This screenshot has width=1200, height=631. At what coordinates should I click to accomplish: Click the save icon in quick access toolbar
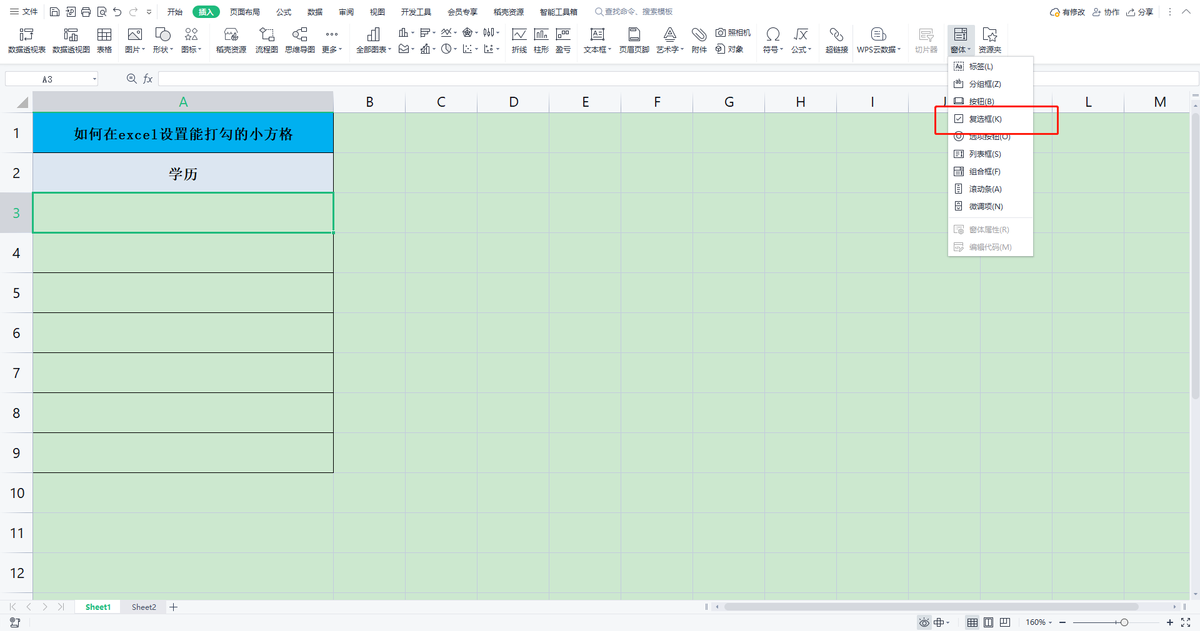53,12
